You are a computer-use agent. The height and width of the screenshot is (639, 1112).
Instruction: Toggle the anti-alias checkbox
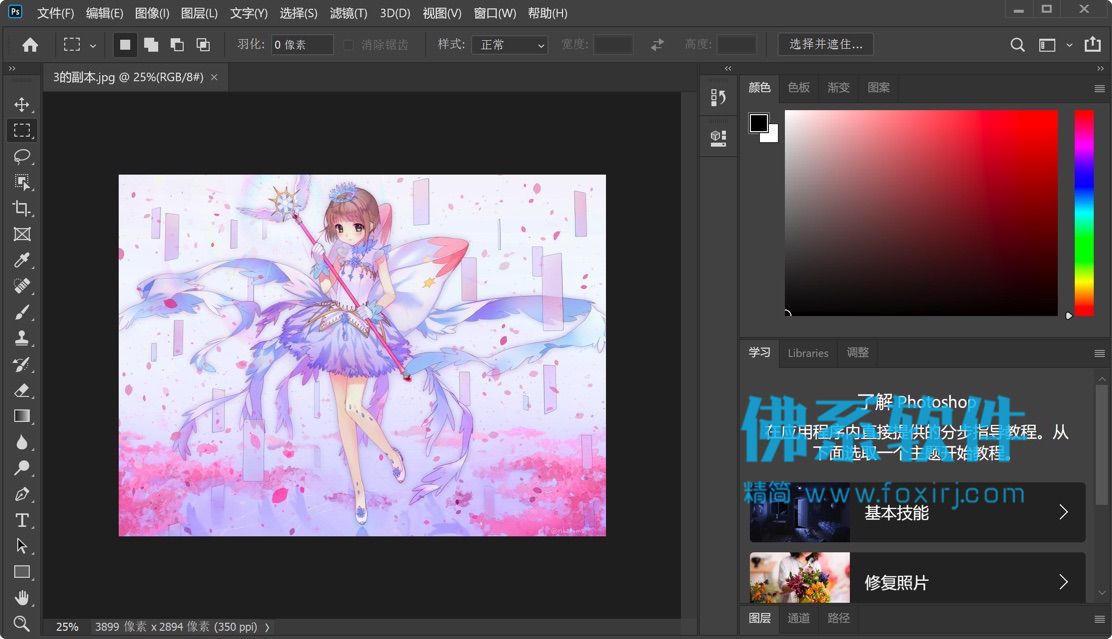tap(348, 45)
